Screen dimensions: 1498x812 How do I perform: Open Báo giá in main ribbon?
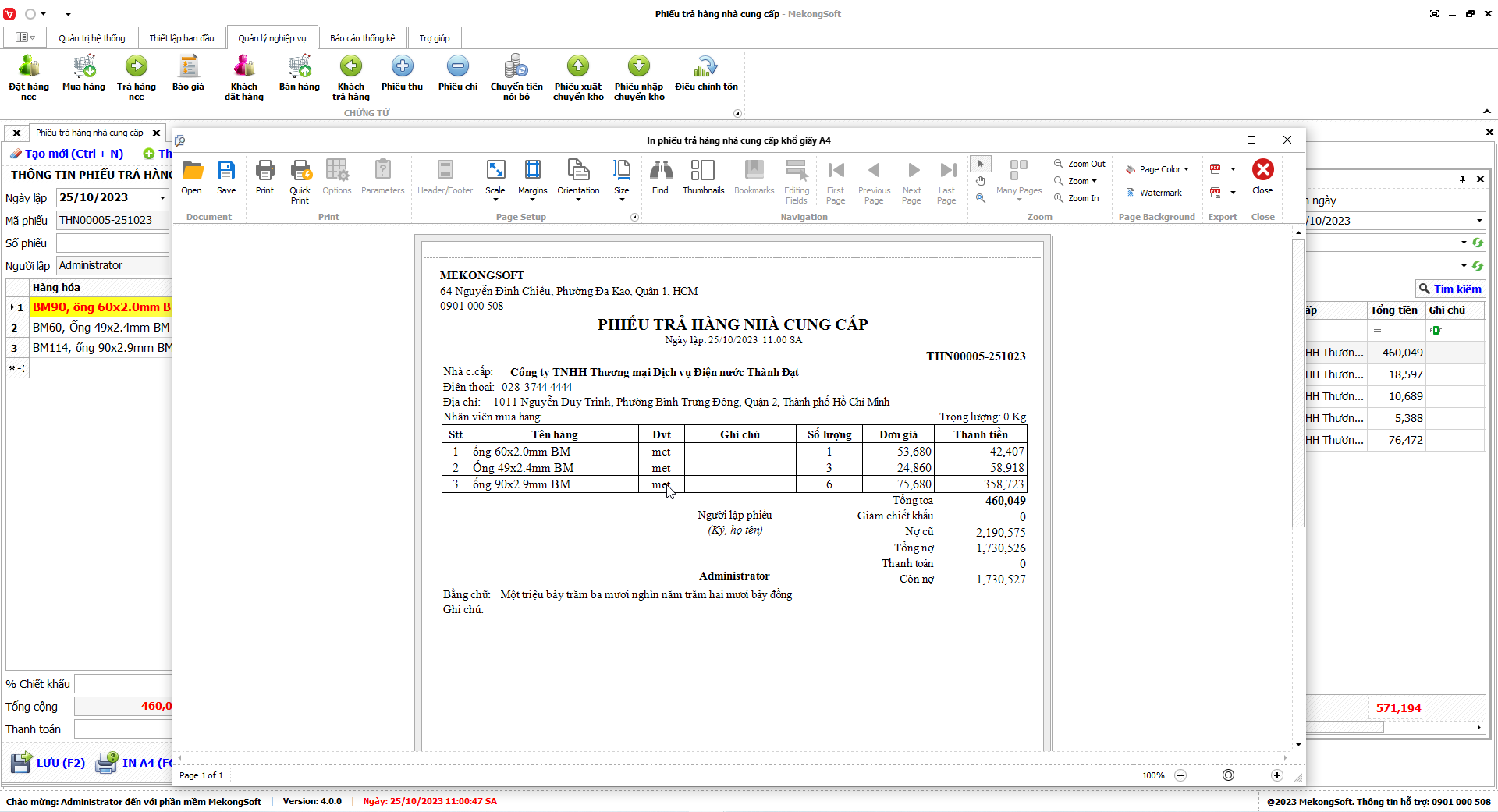point(188,74)
